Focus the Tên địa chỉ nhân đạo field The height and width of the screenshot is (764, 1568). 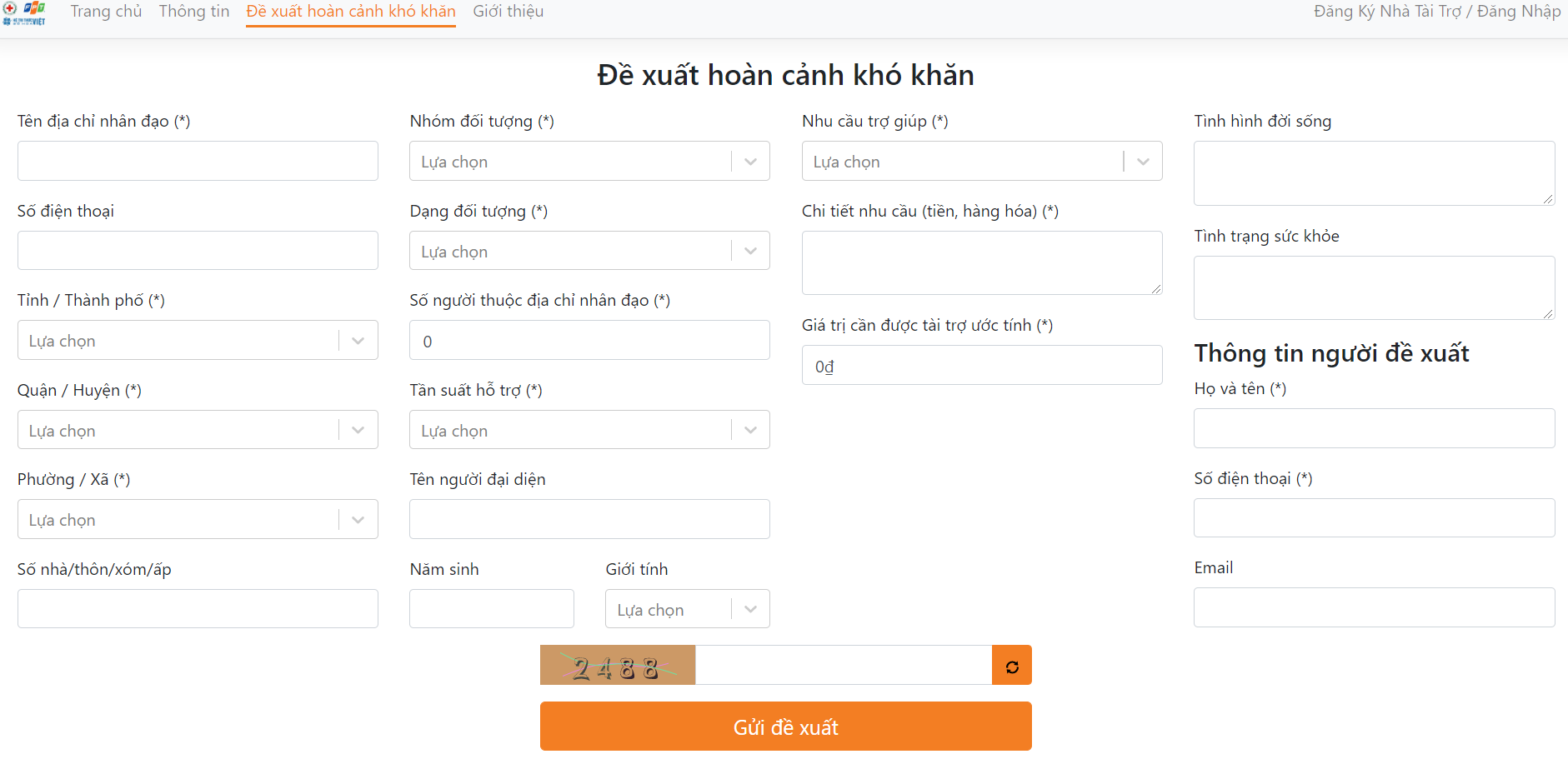point(197,162)
